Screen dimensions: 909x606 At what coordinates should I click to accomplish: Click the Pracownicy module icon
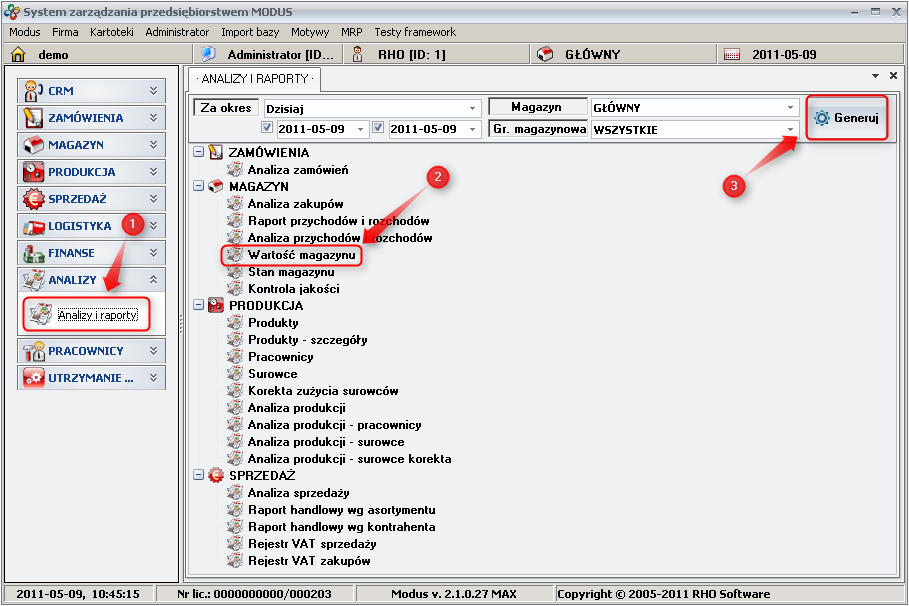point(32,351)
